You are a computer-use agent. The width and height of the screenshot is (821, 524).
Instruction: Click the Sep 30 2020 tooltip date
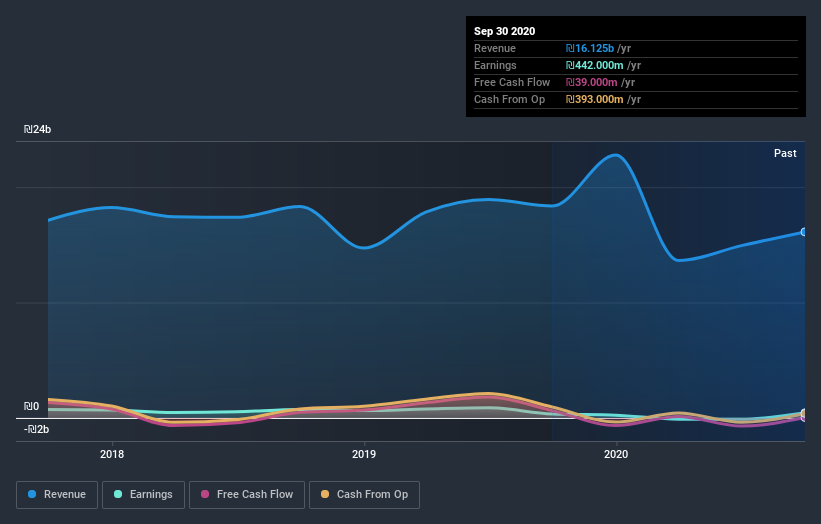(x=504, y=31)
